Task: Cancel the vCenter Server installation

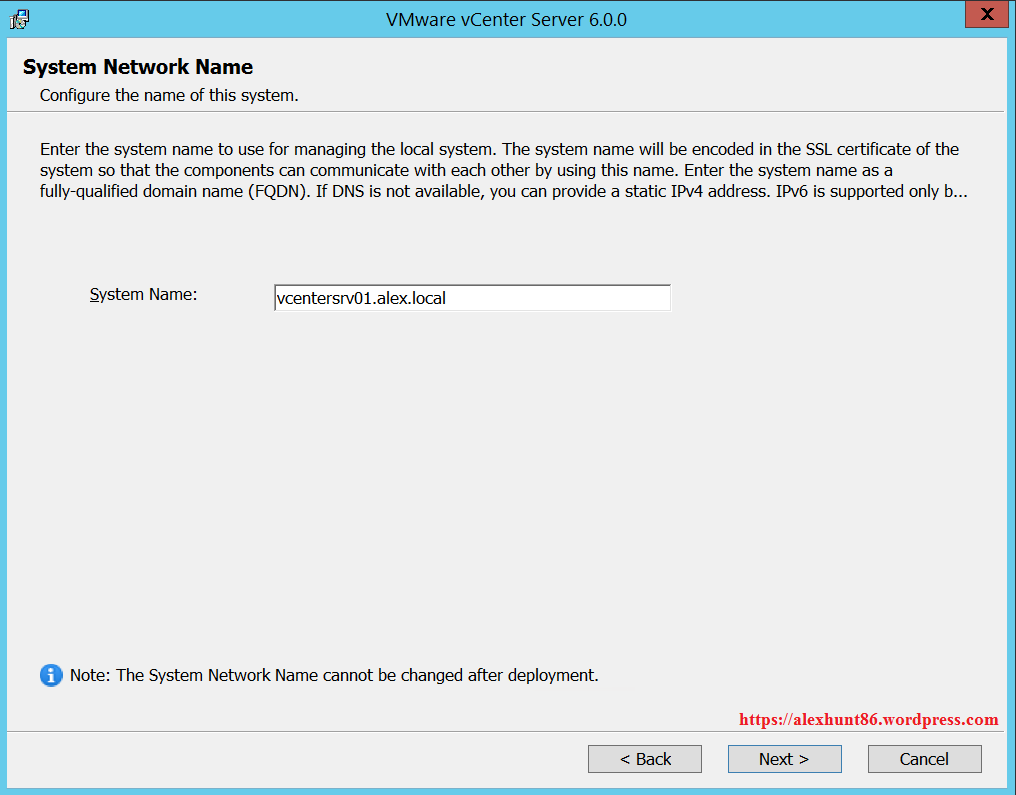Action: tap(924, 759)
